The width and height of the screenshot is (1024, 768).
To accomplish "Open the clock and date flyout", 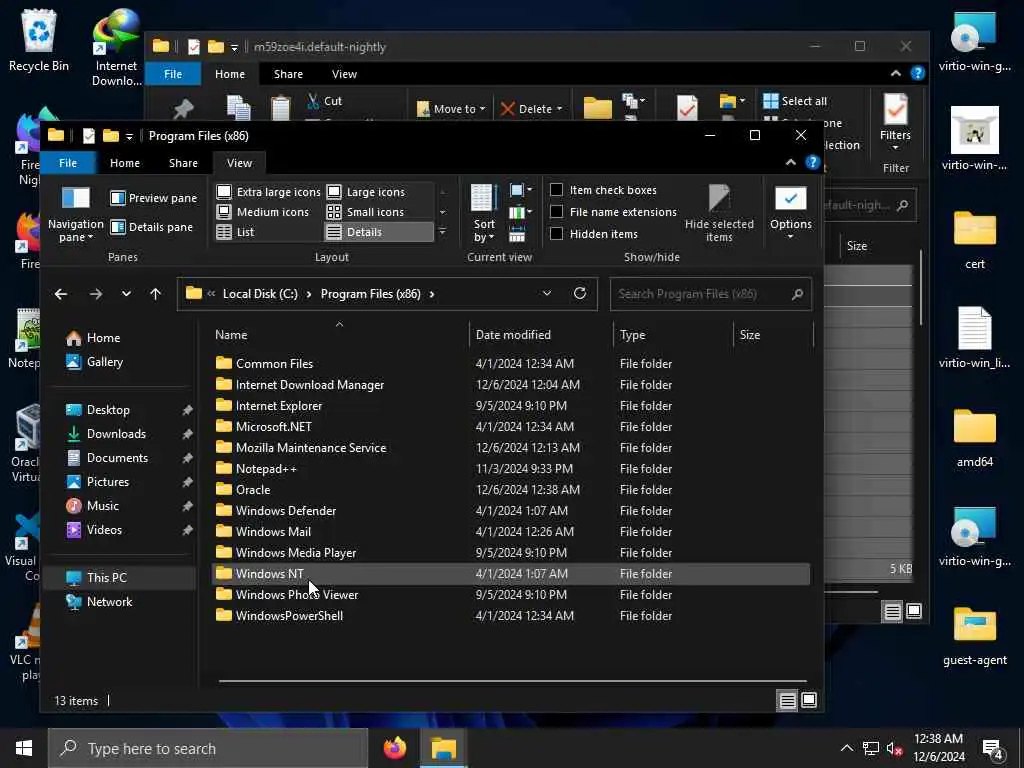I will [x=938, y=748].
